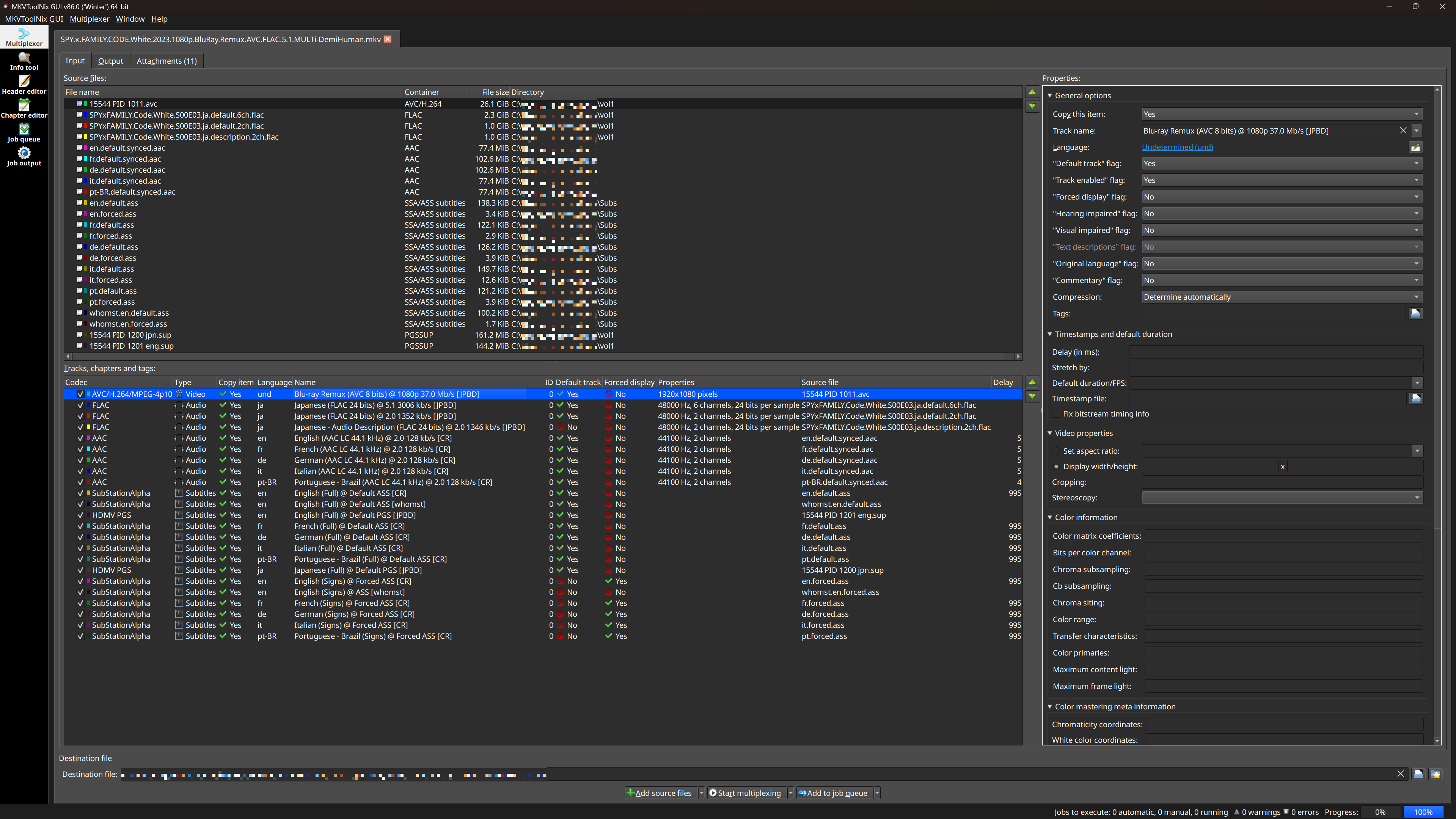Open the Undetermined (und) language link
This screenshot has height=819, width=1456.
tap(1177, 147)
